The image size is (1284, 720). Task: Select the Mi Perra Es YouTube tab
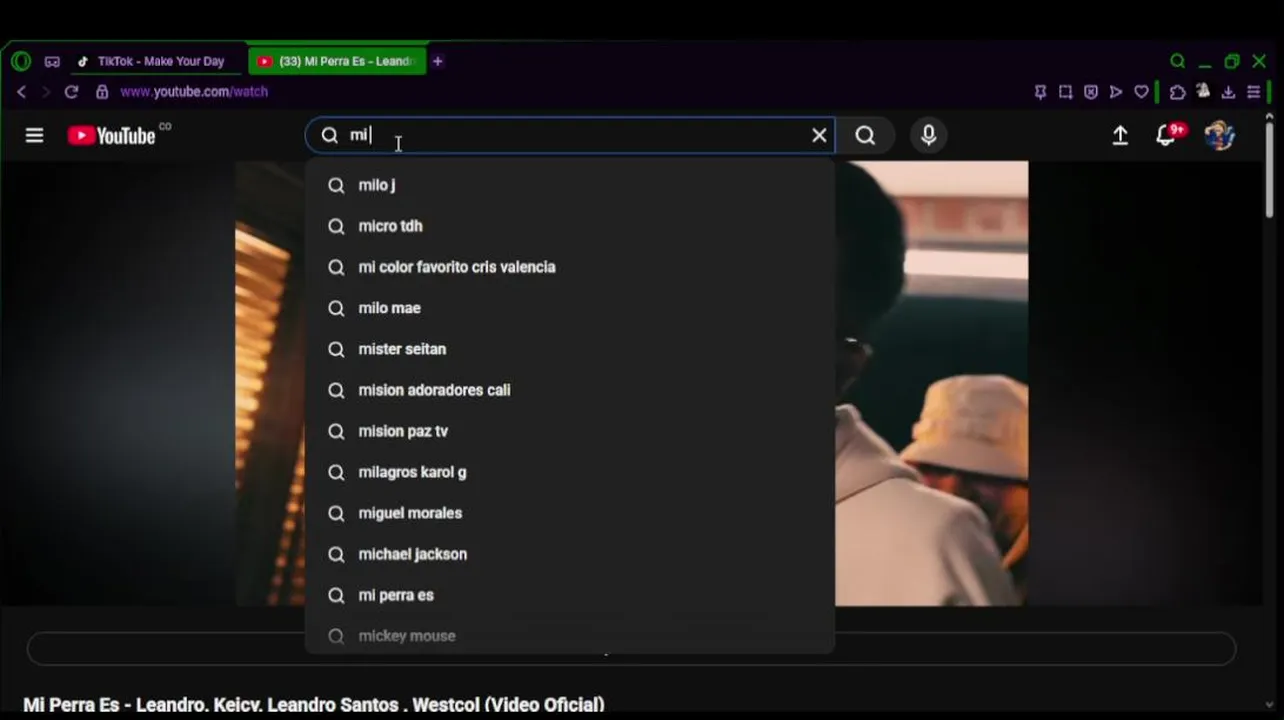point(337,61)
